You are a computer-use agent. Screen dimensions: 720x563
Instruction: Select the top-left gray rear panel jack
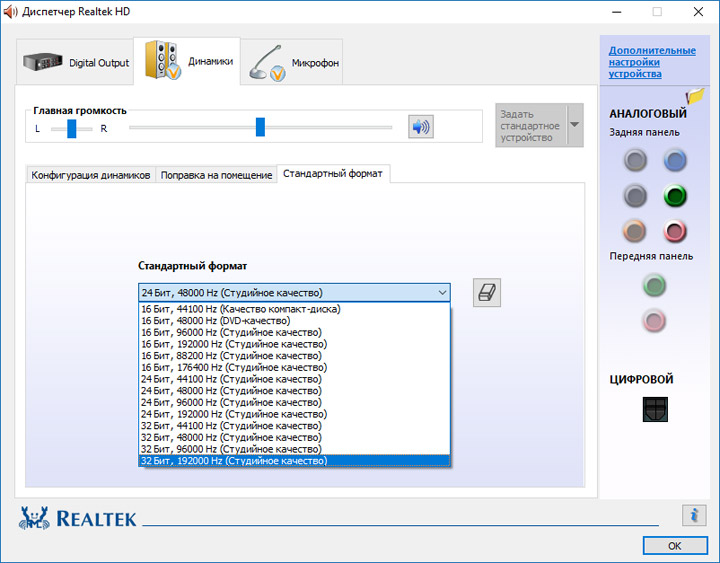(636, 161)
